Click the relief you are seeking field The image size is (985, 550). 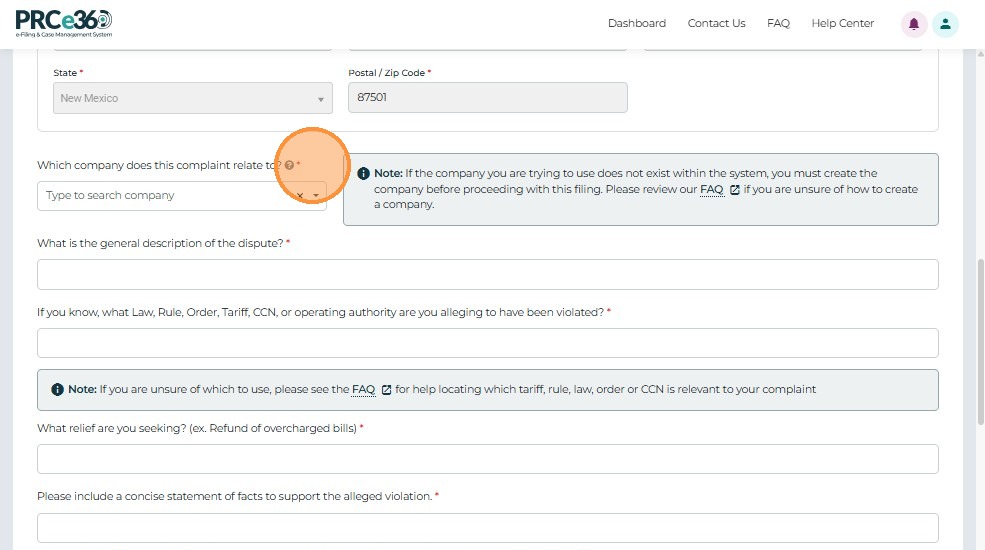[487, 459]
